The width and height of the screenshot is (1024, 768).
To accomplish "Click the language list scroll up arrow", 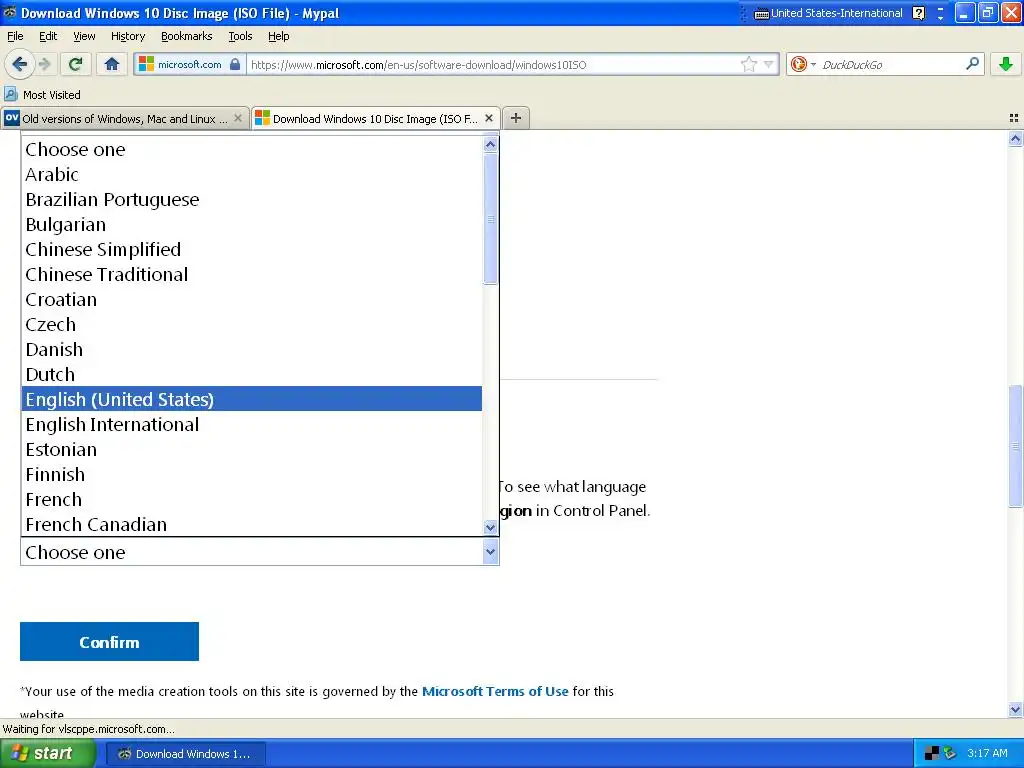I will click(490, 144).
